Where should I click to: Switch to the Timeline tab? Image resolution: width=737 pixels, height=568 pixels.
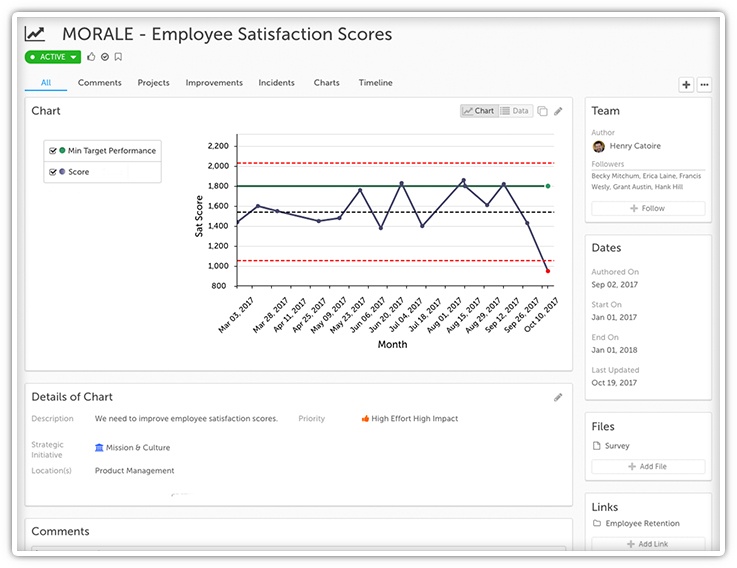(375, 83)
